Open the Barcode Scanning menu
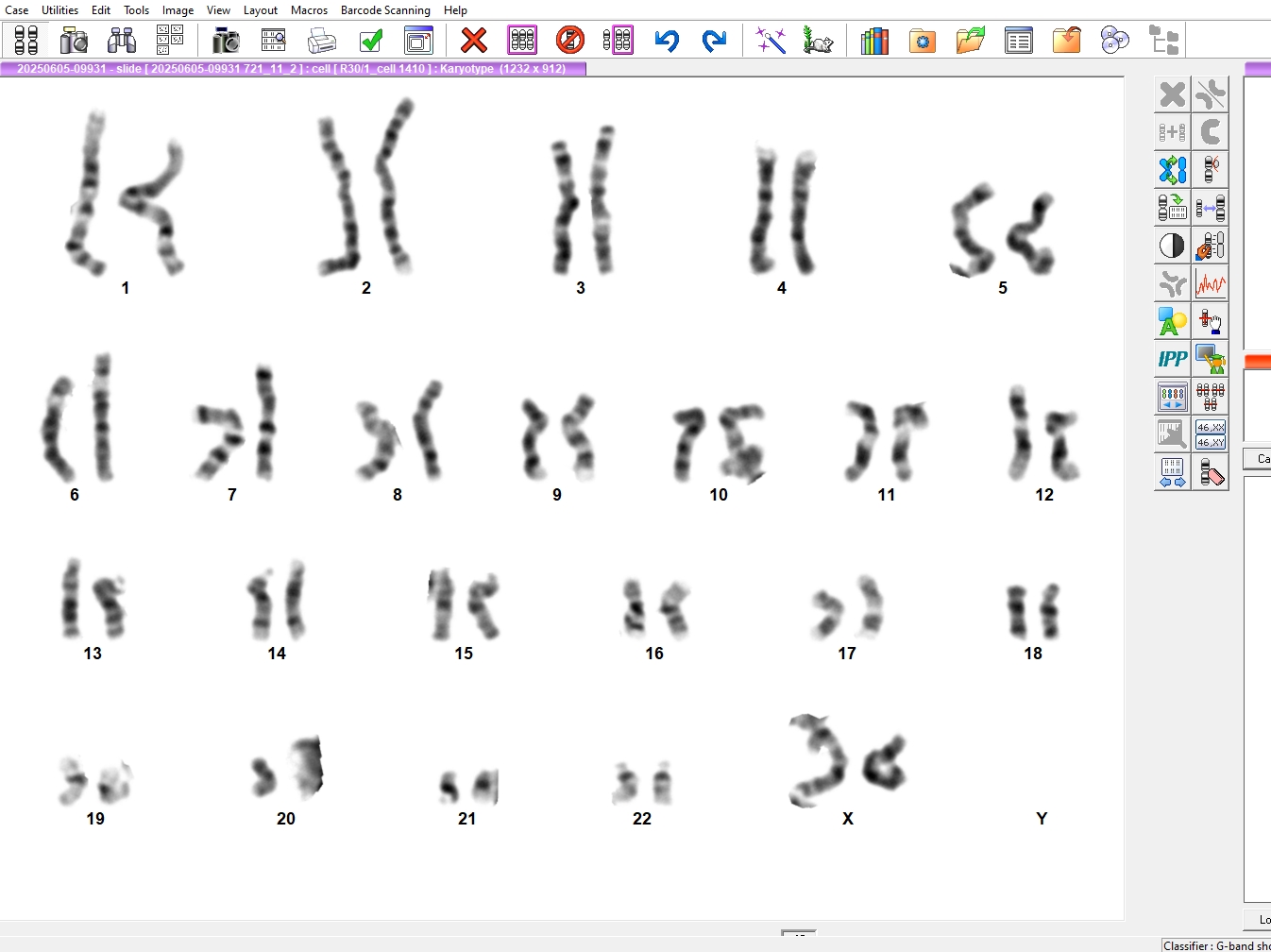The image size is (1271, 952). (385, 10)
